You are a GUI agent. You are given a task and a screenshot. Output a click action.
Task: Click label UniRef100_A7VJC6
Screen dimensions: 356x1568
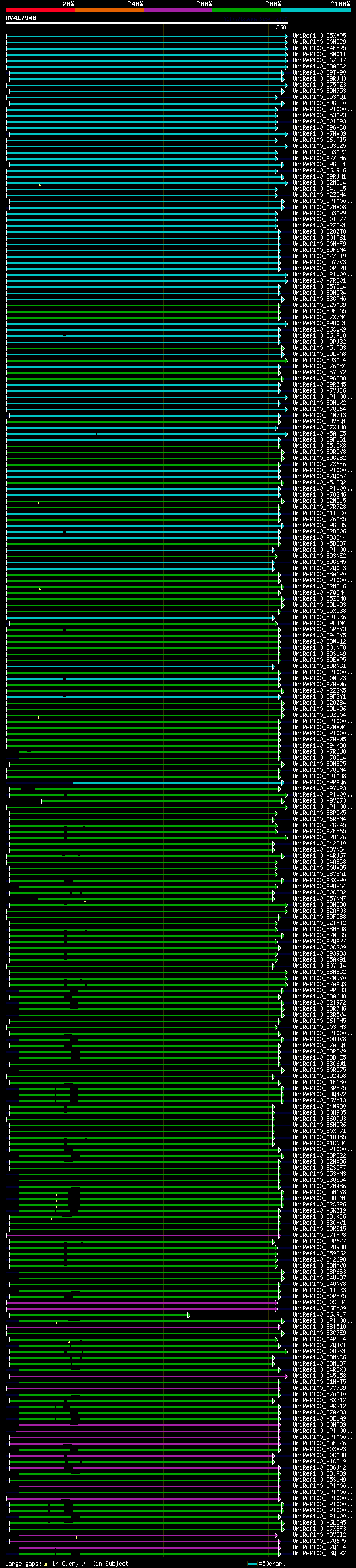coord(319,391)
